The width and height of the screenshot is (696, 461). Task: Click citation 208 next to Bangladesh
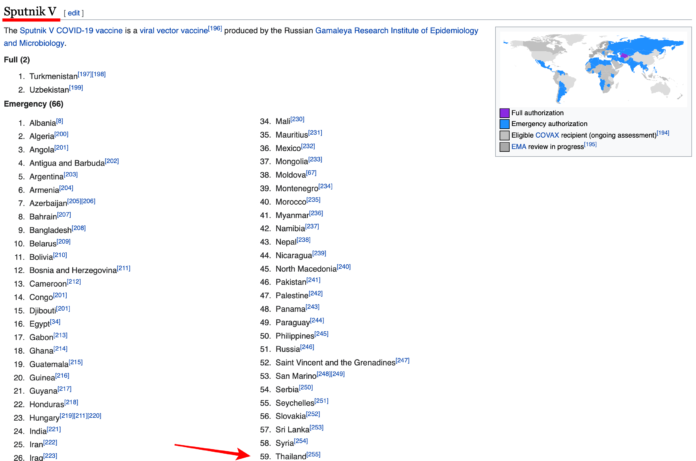point(79,228)
